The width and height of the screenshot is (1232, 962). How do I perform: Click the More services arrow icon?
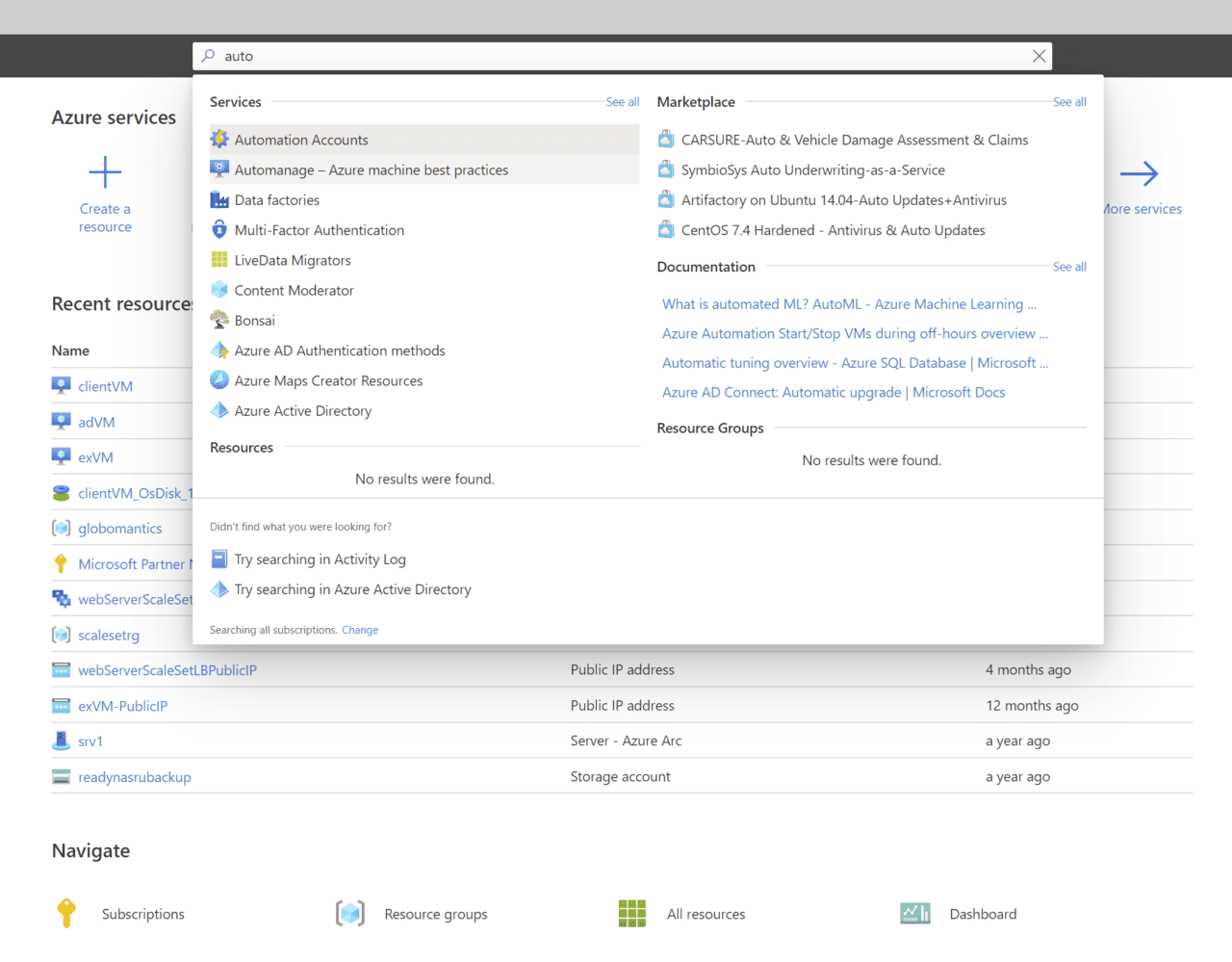[1140, 173]
